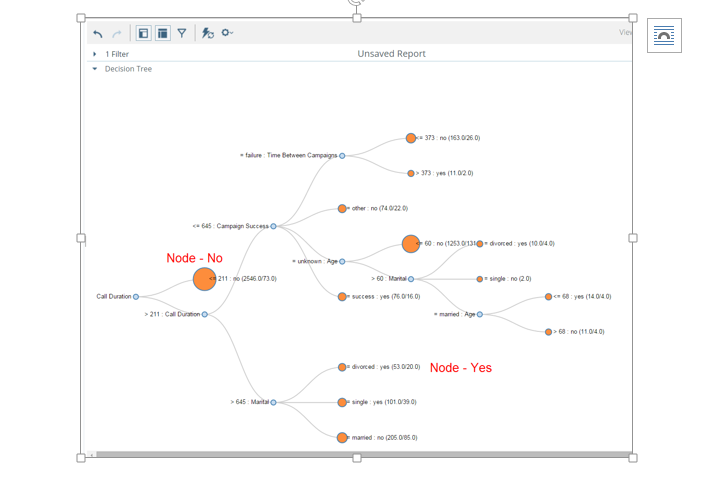The width and height of the screenshot is (712, 489).
Task: Toggle the layout panel view icon
Action: click(x=143, y=33)
